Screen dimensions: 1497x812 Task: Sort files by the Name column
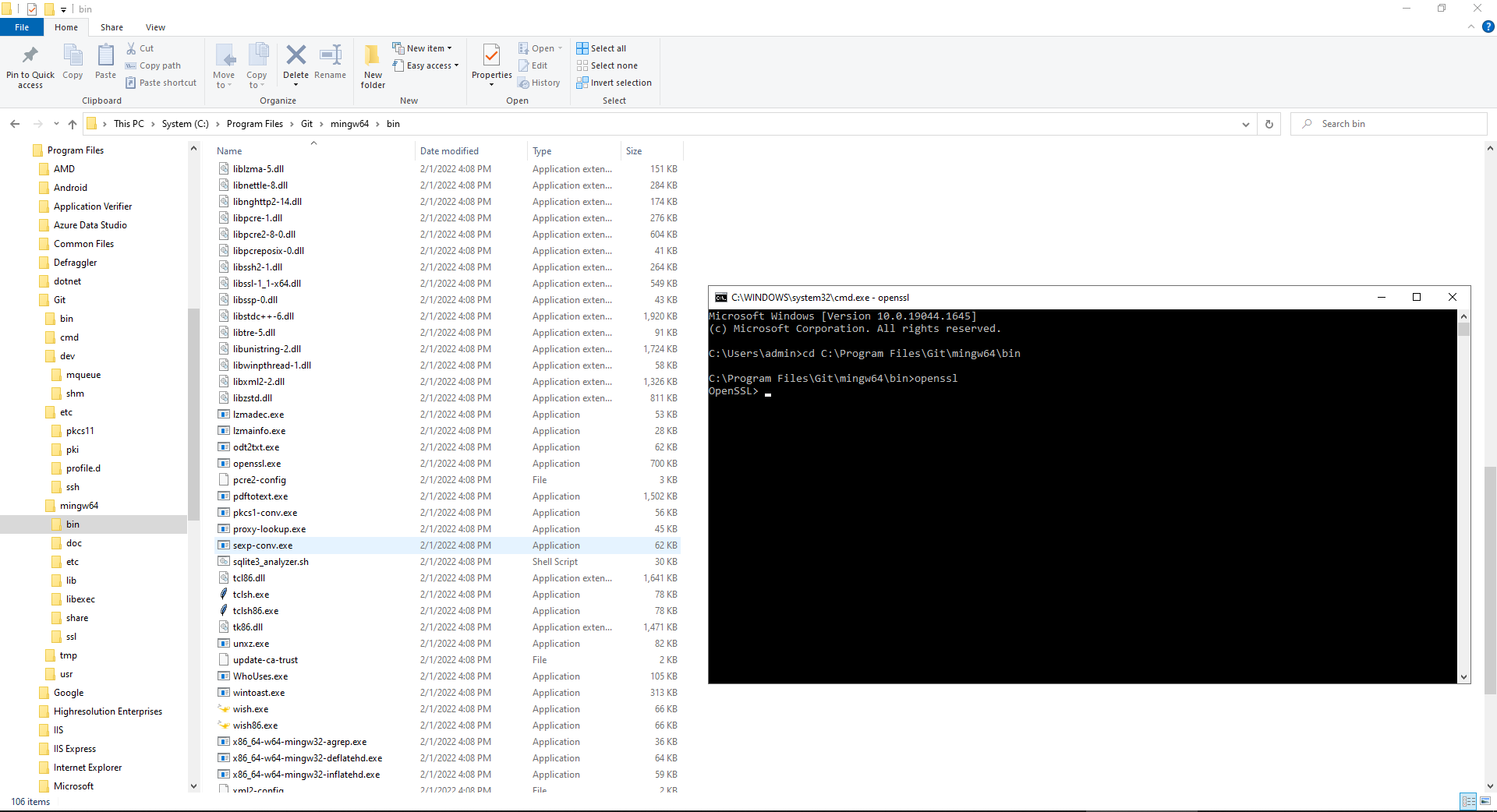click(229, 151)
